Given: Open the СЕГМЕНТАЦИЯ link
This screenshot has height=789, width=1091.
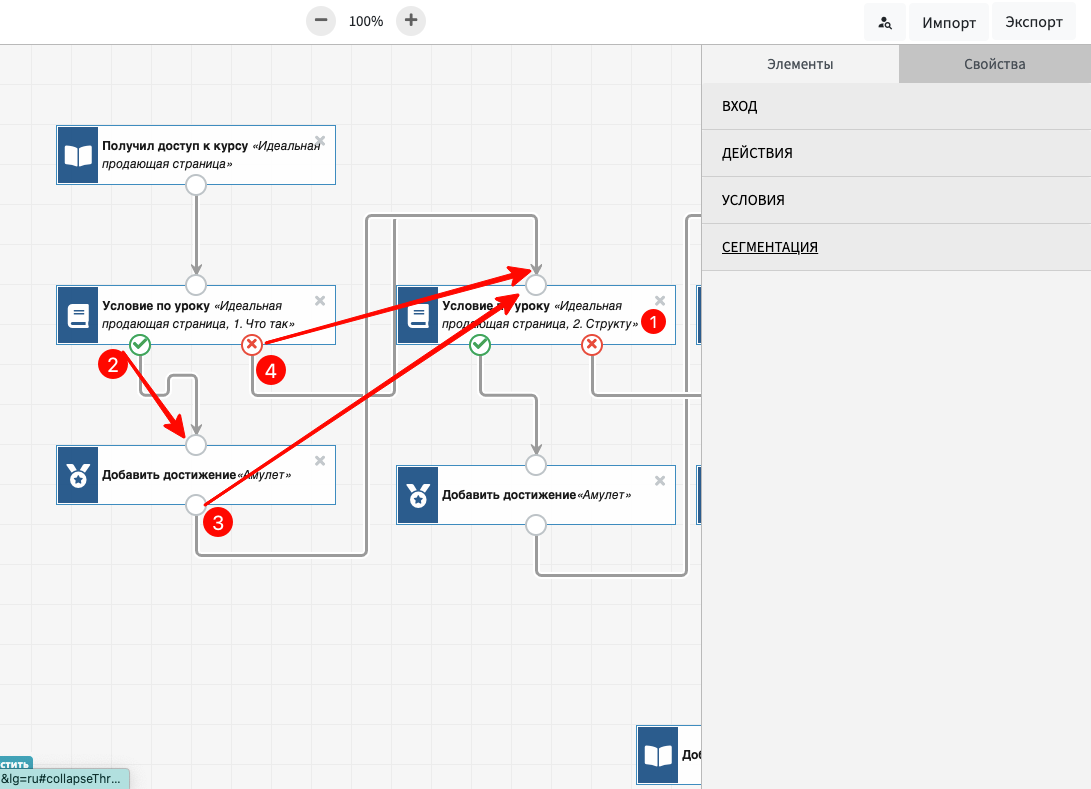Looking at the screenshot, I should (x=770, y=247).
